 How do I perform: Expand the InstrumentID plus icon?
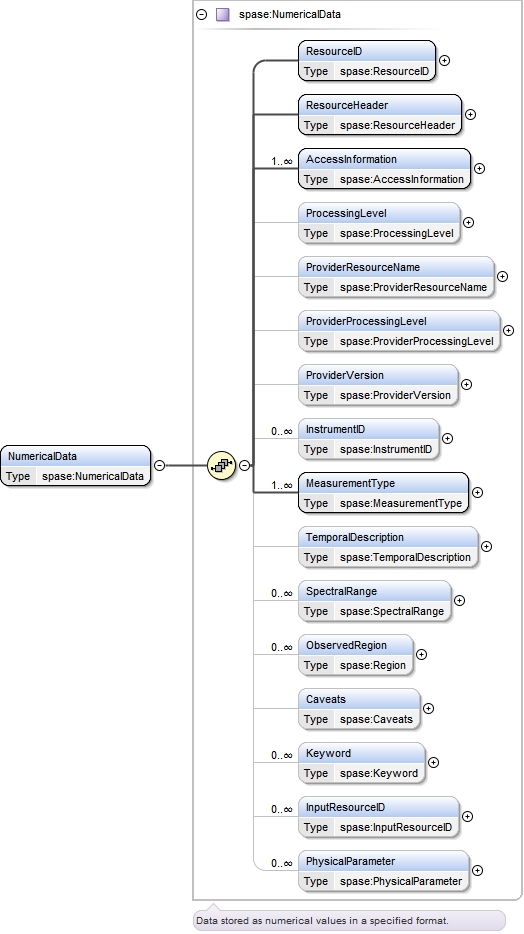tap(447, 438)
